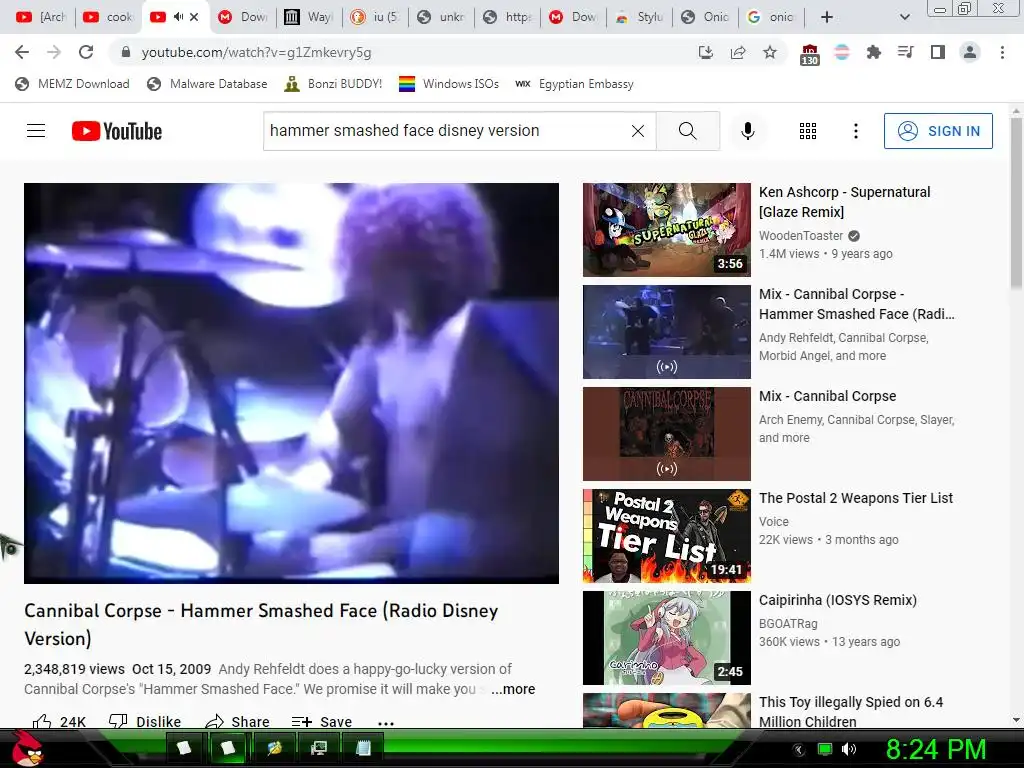Sign in to YouTube
Screen dimensions: 1024x768
pyautogui.click(x=938, y=131)
